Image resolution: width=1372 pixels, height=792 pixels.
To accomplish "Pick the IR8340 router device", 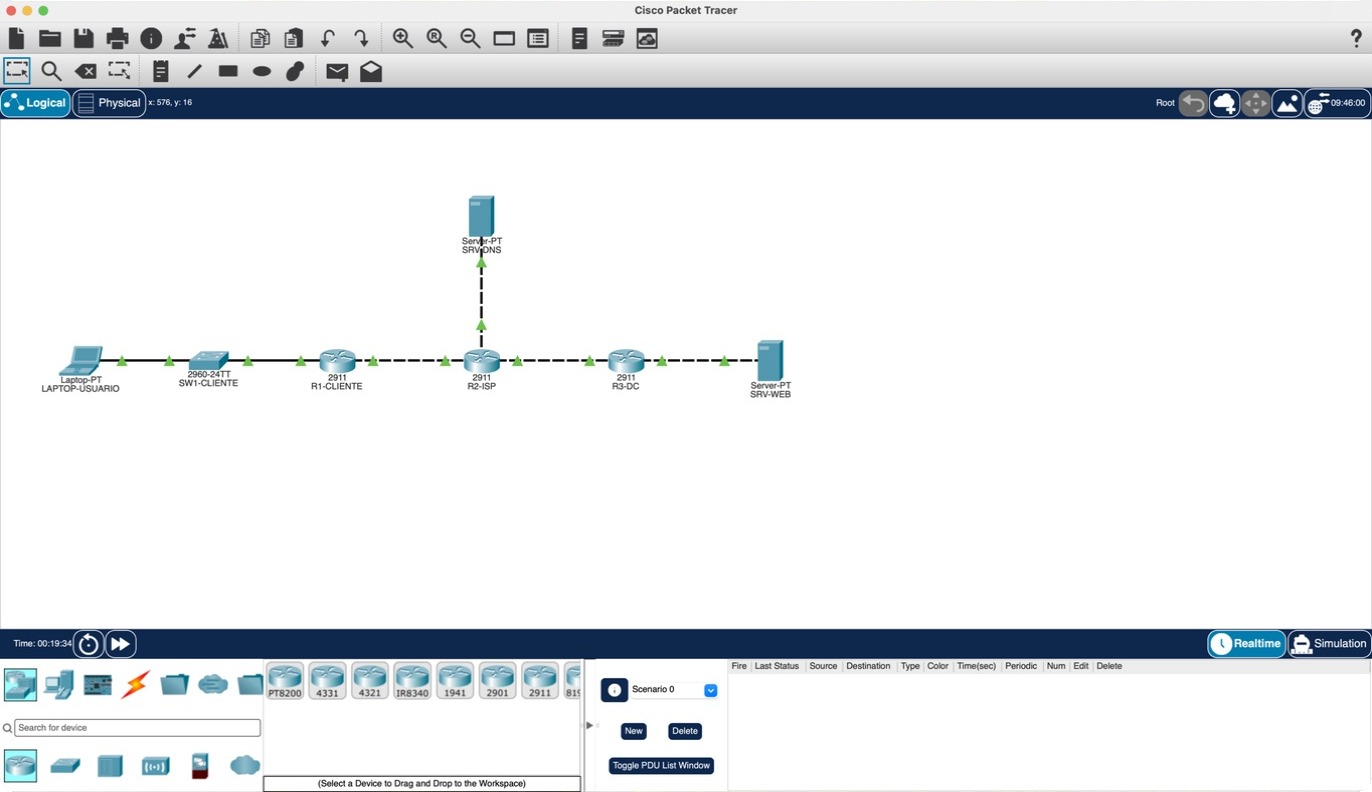I will click(412, 681).
